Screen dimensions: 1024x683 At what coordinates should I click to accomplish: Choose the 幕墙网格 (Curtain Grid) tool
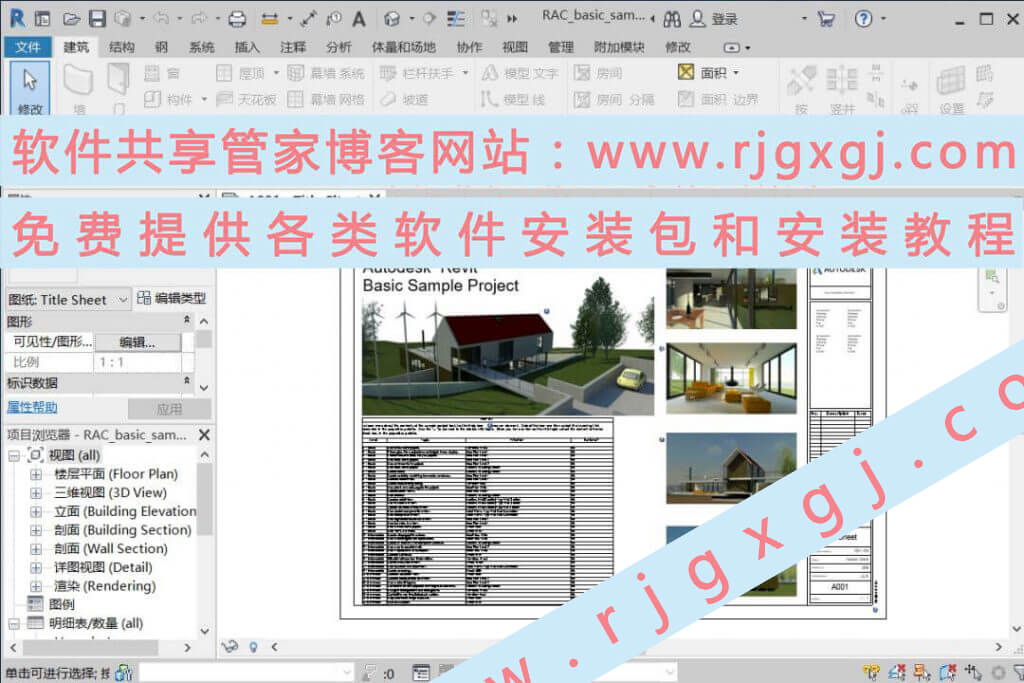pos(325,99)
